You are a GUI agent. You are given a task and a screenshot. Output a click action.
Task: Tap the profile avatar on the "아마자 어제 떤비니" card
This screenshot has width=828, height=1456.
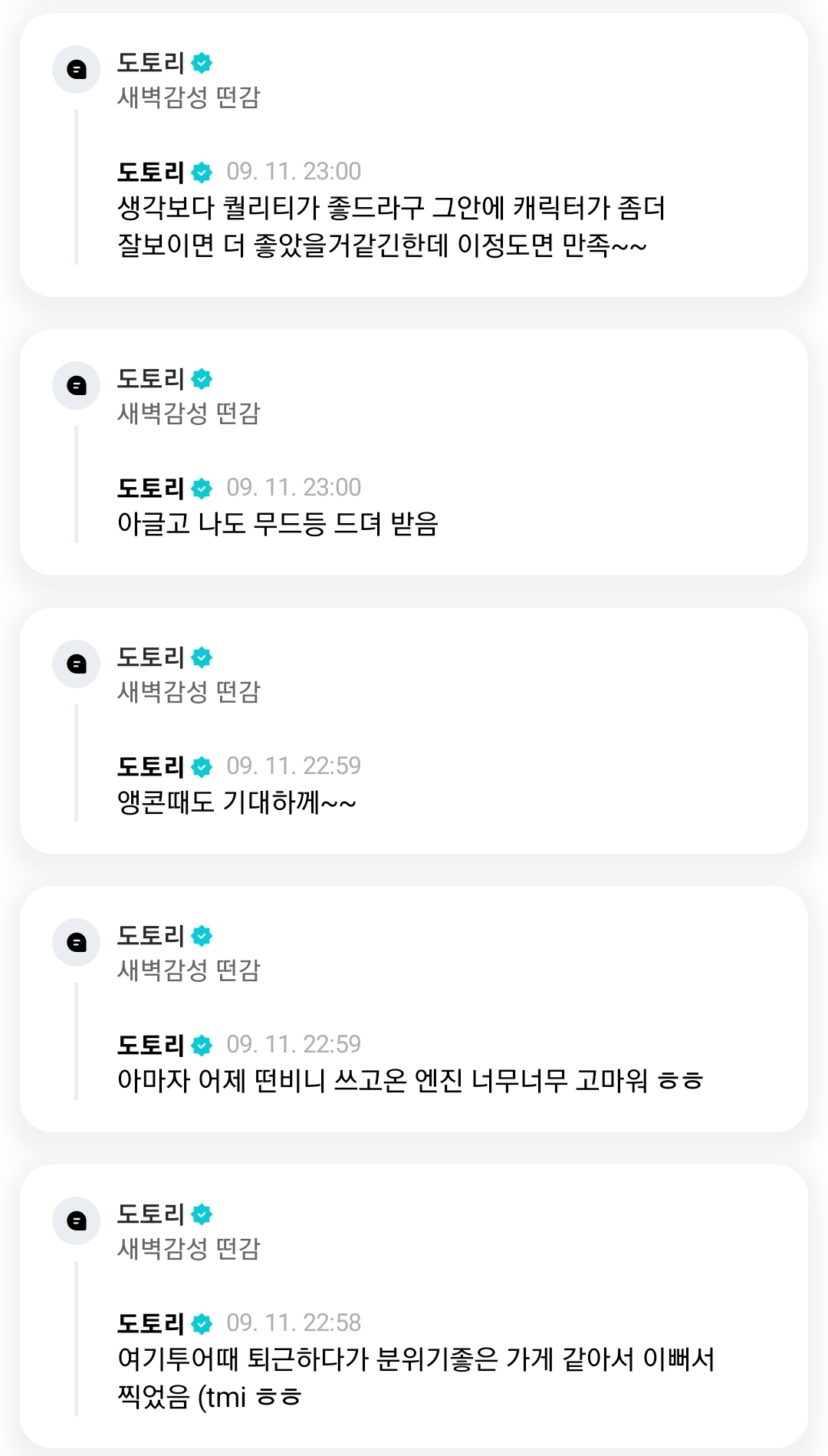click(76, 942)
